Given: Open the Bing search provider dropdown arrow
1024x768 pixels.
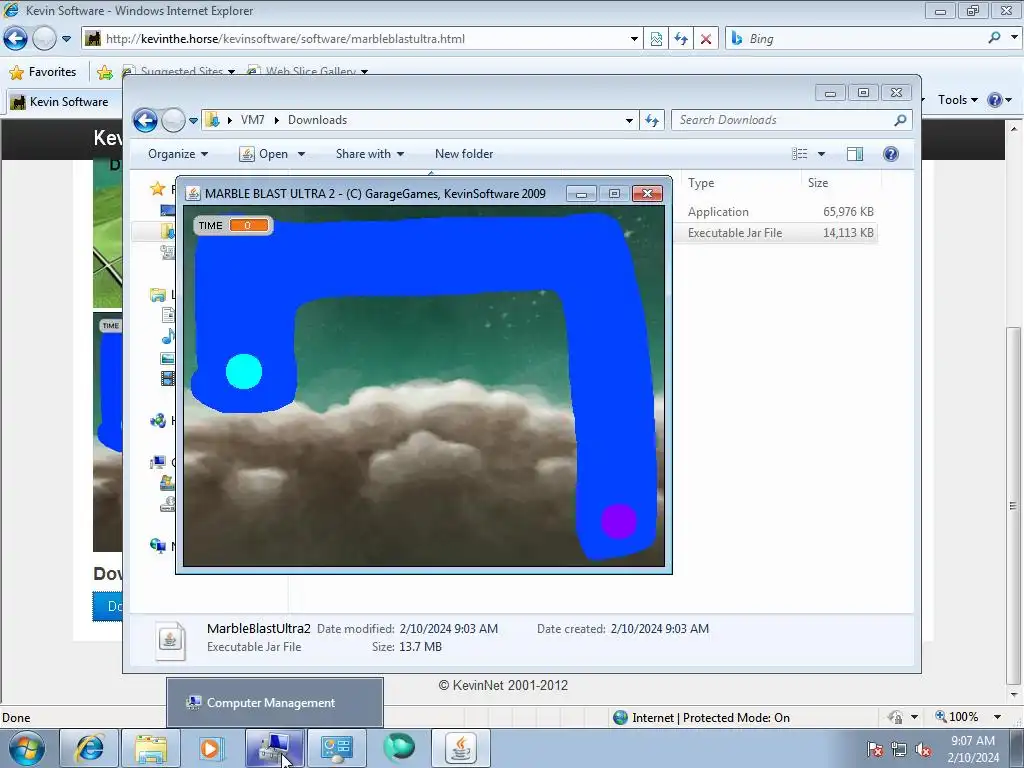Looking at the screenshot, I should tap(1014, 38).
